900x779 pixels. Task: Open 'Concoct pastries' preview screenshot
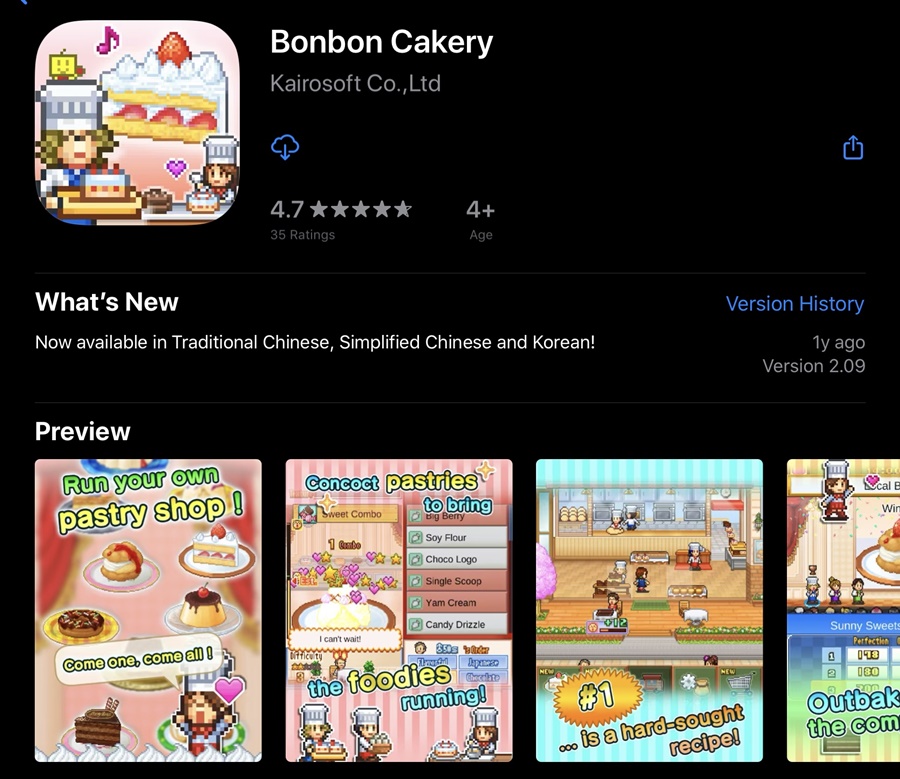[x=399, y=610]
